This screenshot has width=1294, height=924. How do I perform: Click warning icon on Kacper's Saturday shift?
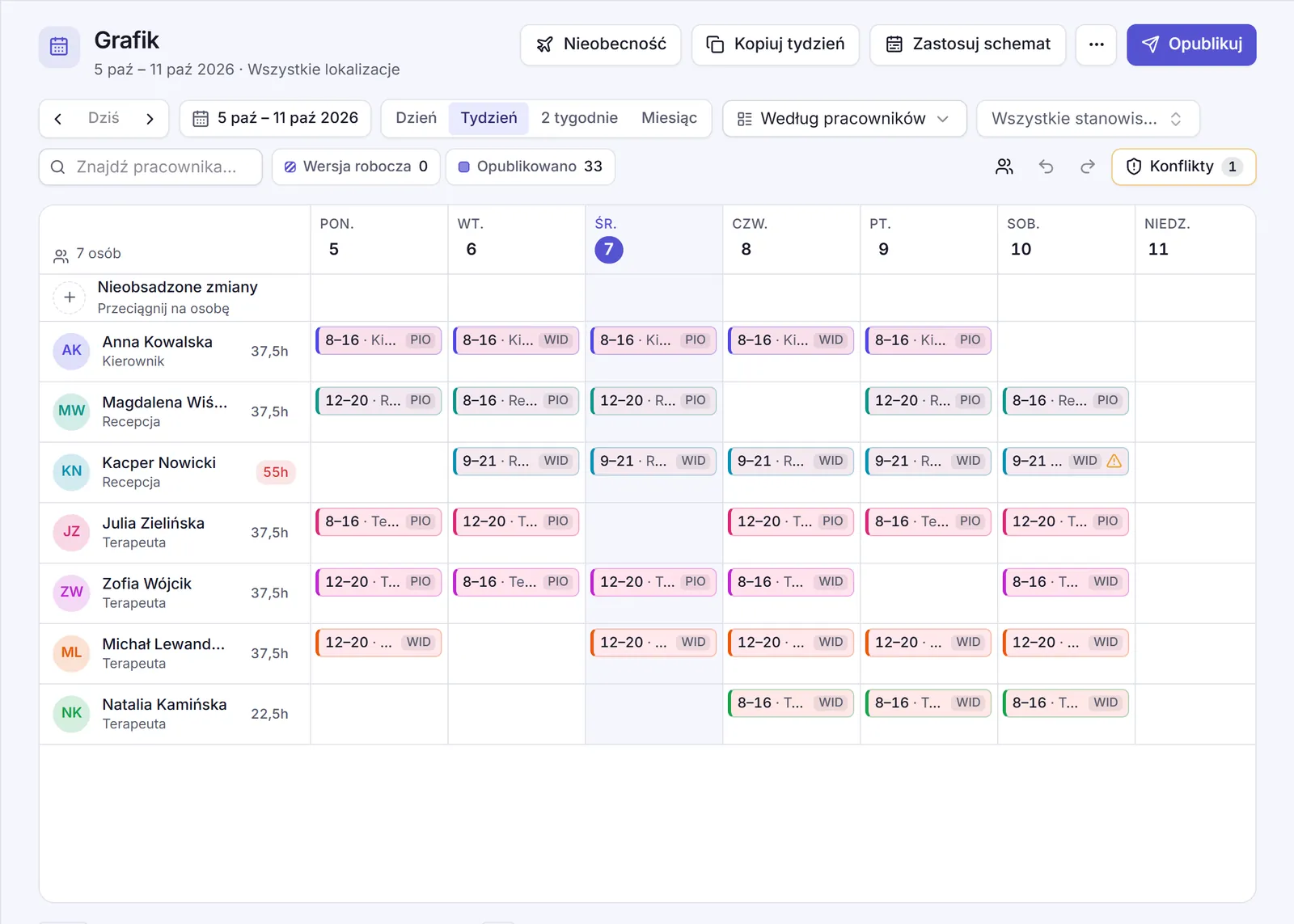1114,461
